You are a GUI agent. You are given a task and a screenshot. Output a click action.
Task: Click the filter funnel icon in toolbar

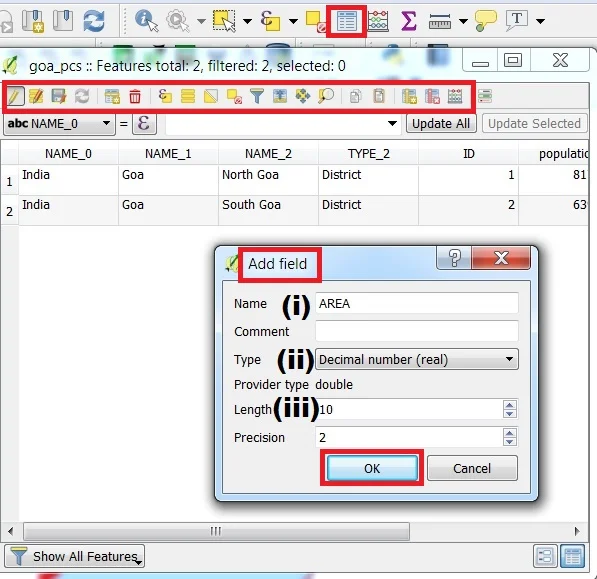(257, 96)
